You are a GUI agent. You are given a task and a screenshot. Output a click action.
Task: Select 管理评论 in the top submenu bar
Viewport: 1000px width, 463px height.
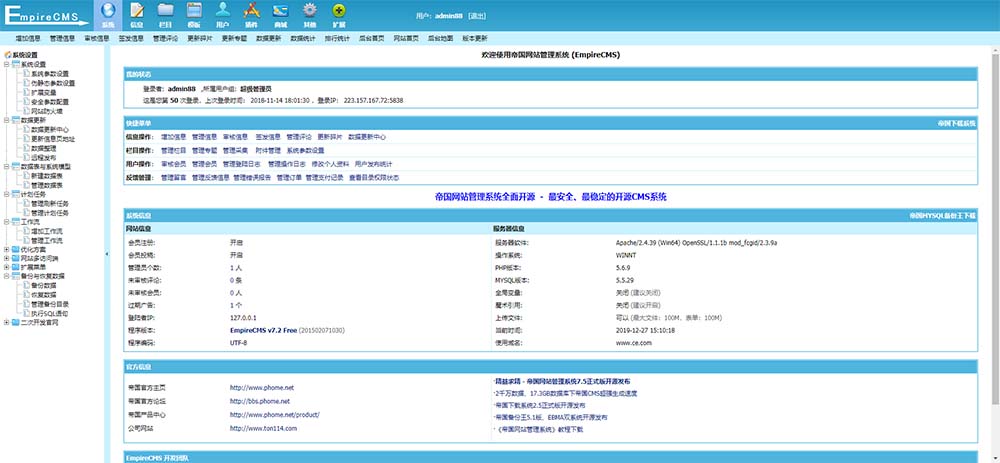click(x=165, y=38)
